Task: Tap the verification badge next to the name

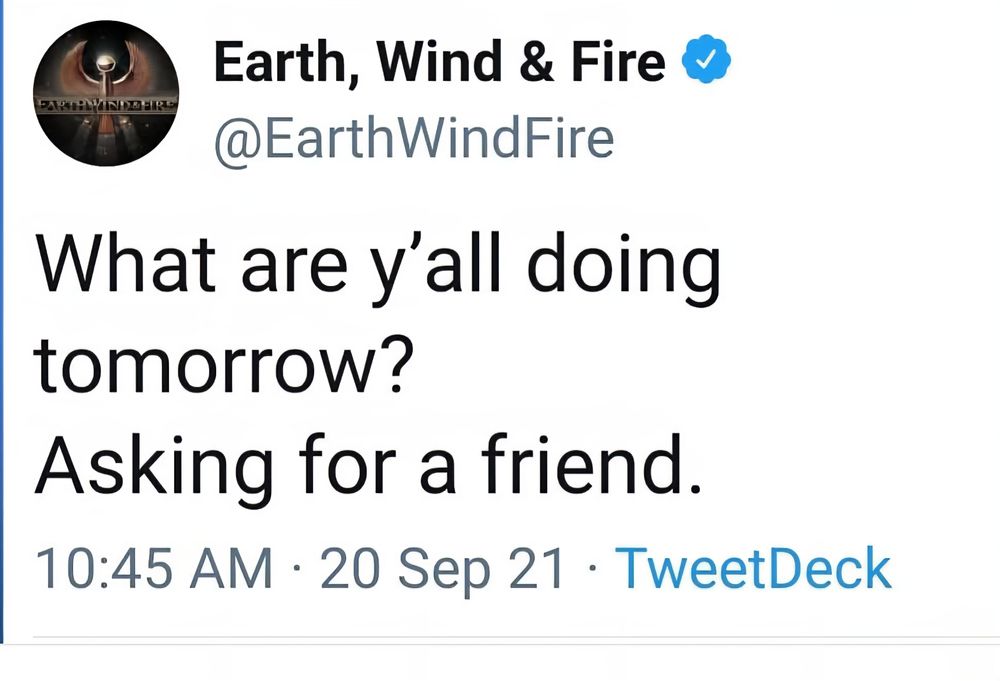Action: click(705, 60)
